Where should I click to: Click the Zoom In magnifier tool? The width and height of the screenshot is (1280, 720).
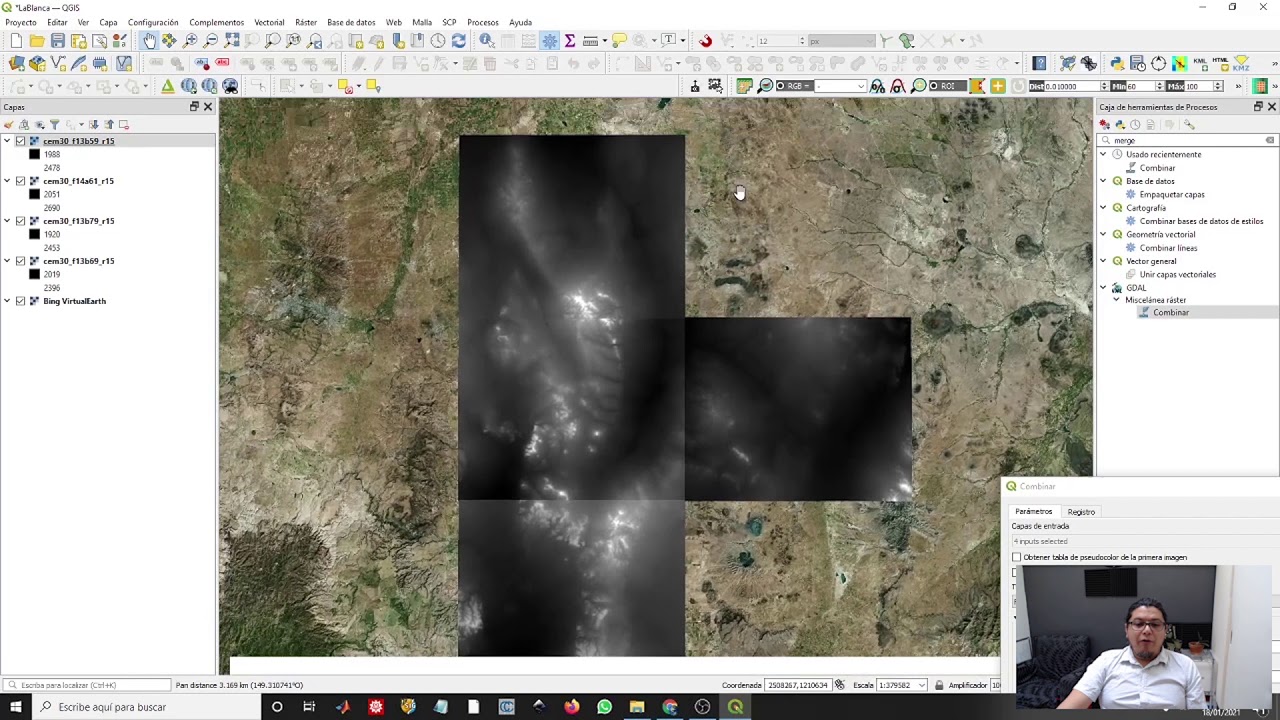(x=190, y=41)
